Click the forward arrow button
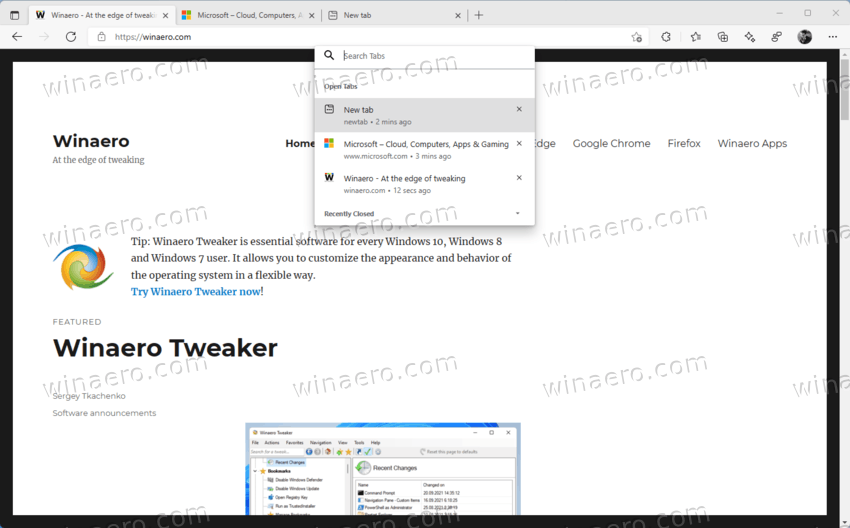 tap(44, 37)
